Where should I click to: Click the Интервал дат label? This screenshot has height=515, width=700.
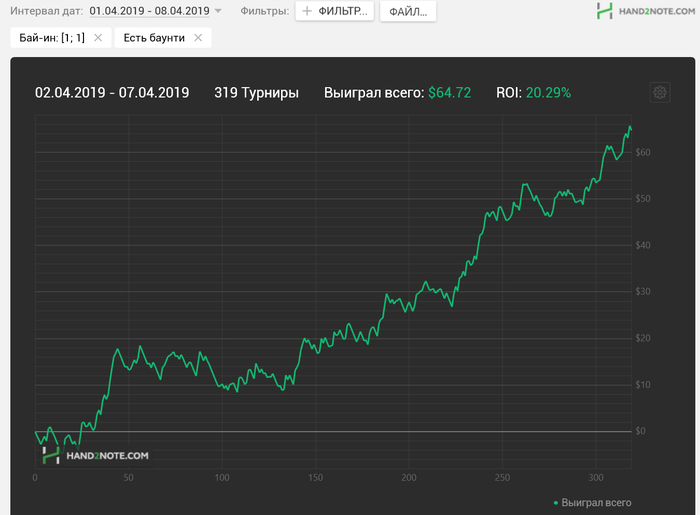46,11
